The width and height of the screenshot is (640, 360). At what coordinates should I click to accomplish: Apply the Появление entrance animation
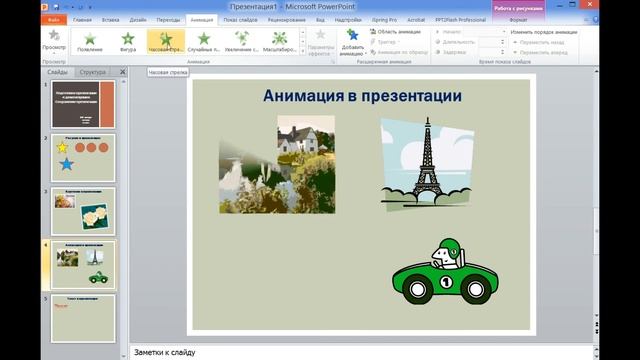90,42
